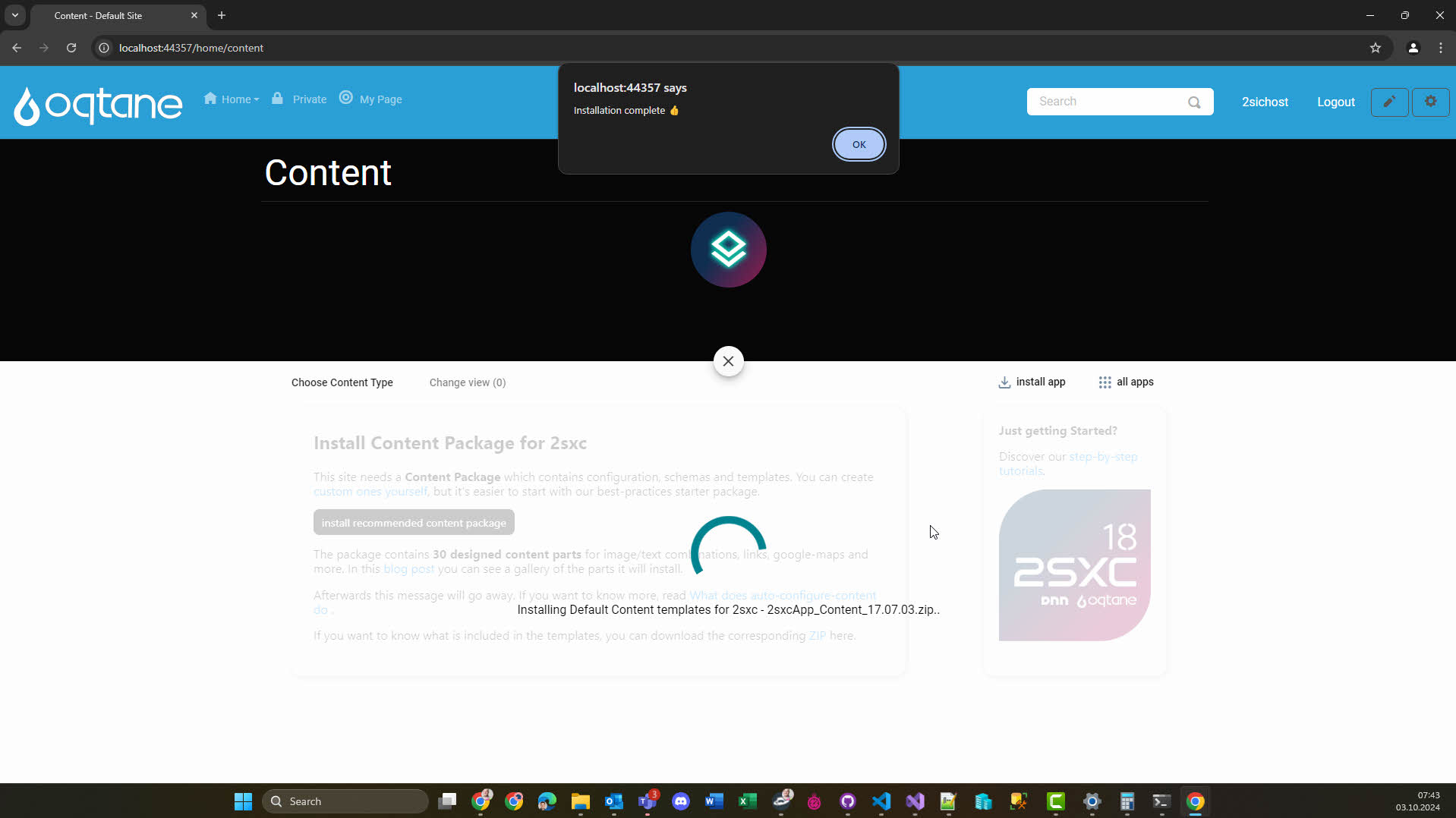Switch to Change view (0) tab

point(467,382)
